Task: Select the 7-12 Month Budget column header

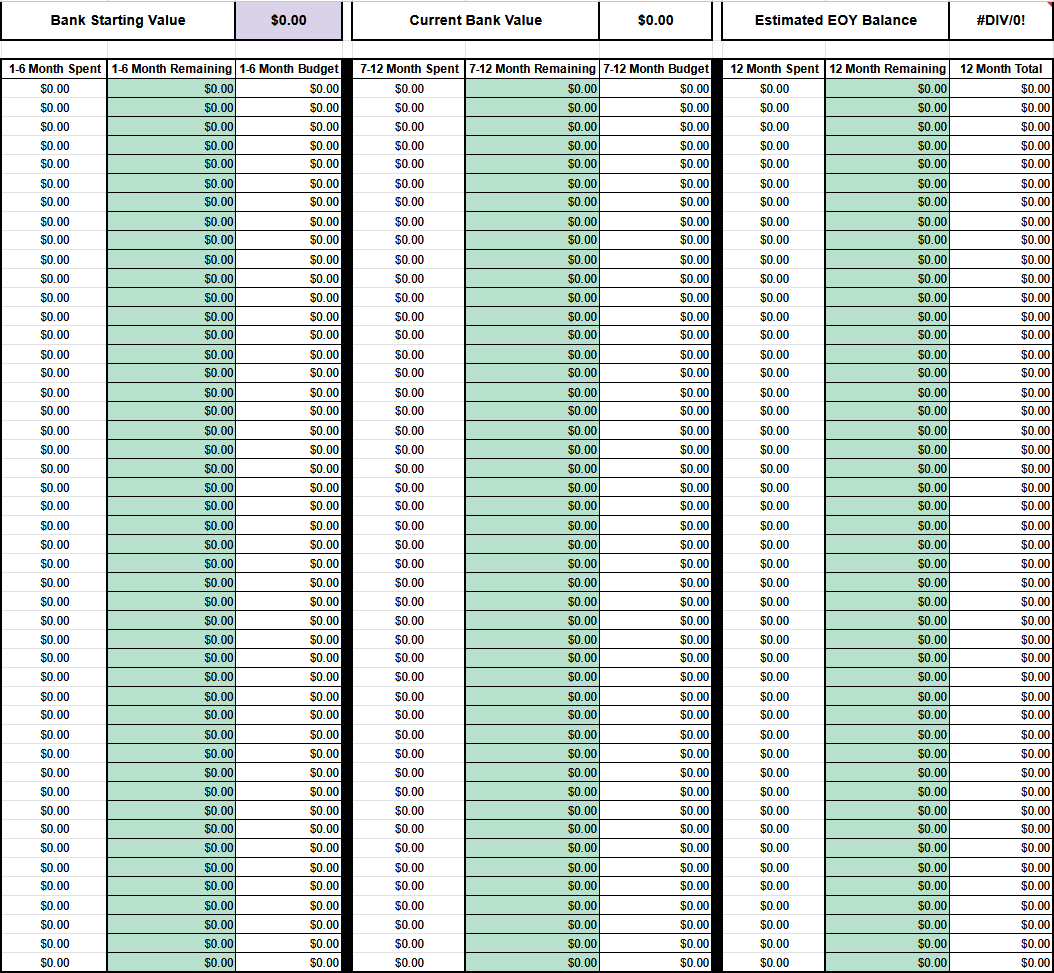Action: click(655, 69)
